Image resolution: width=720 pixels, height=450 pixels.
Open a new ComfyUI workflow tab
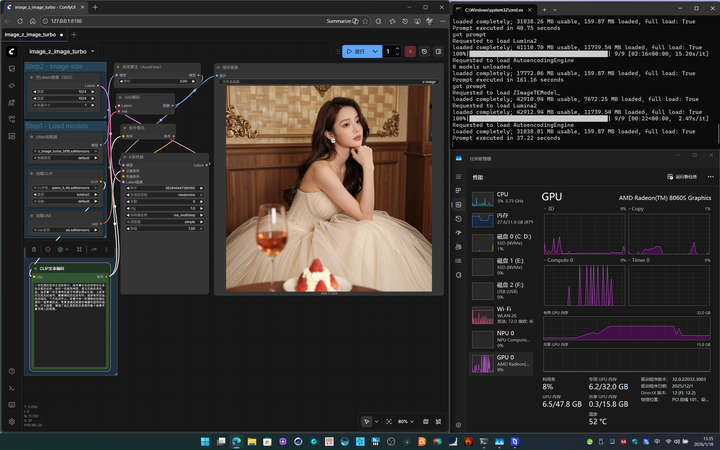(x=73, y=35)
